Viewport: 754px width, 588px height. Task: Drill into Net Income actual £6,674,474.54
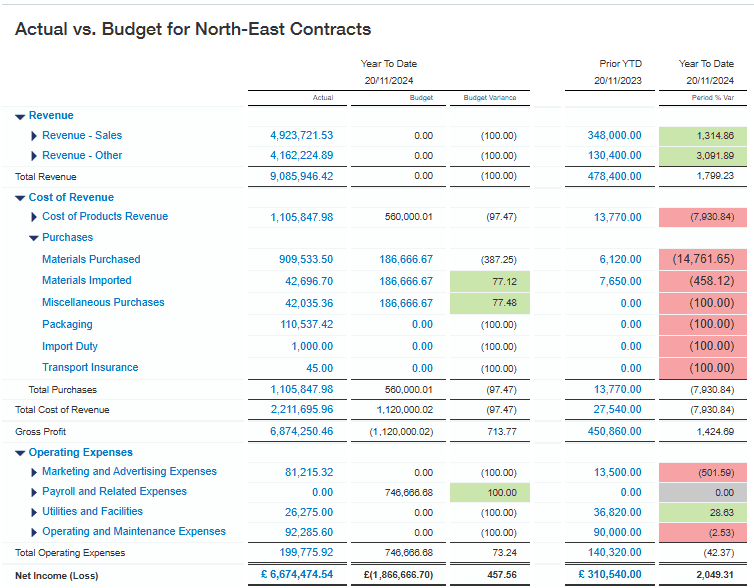297,575
